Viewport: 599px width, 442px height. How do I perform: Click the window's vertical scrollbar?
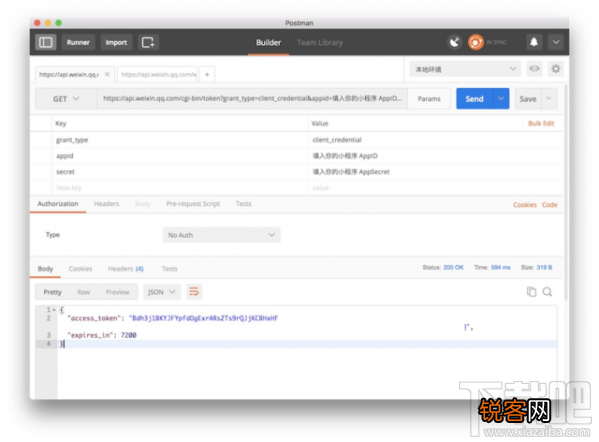click(x=566, y=191)
